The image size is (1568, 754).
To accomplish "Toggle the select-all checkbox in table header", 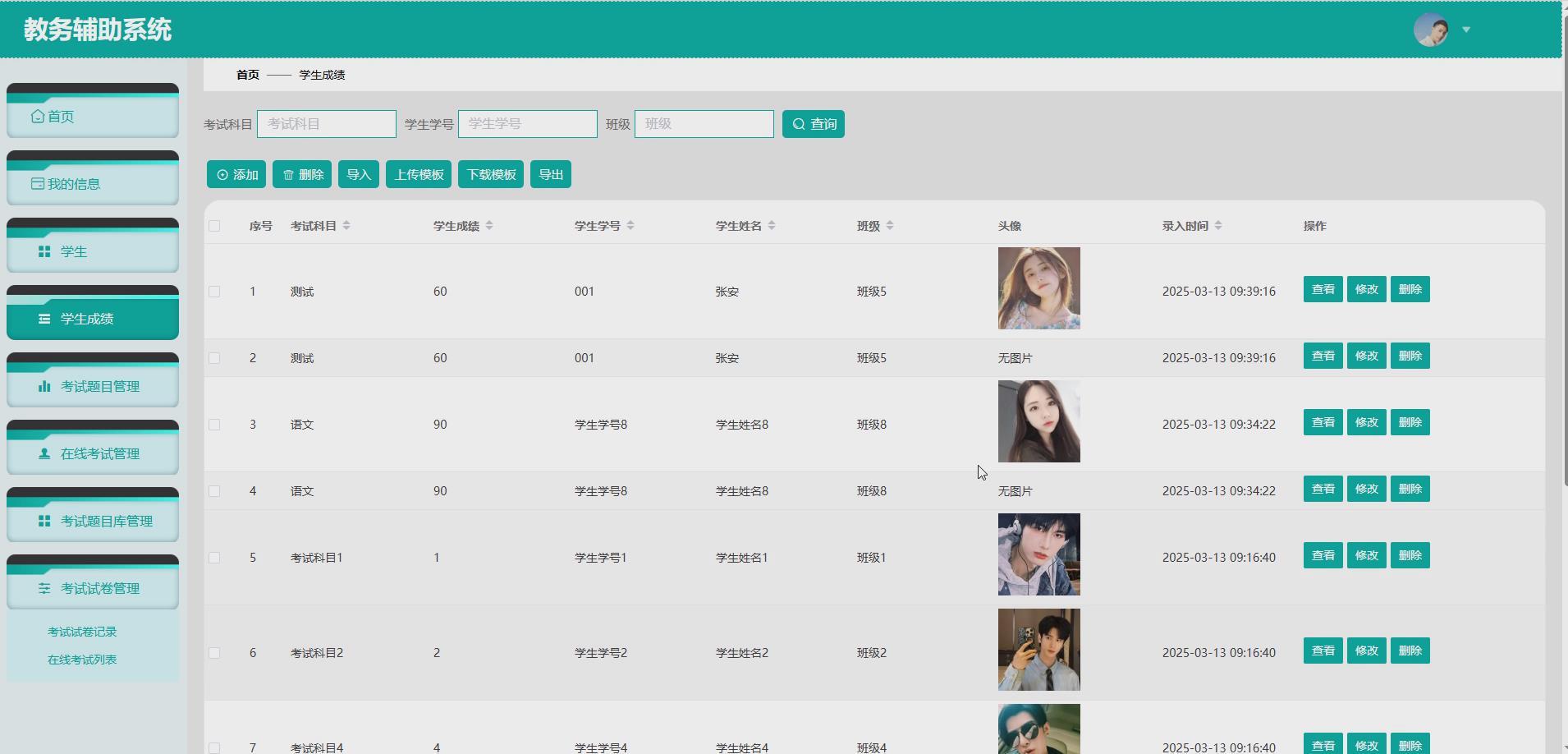I will click(214, 226).
